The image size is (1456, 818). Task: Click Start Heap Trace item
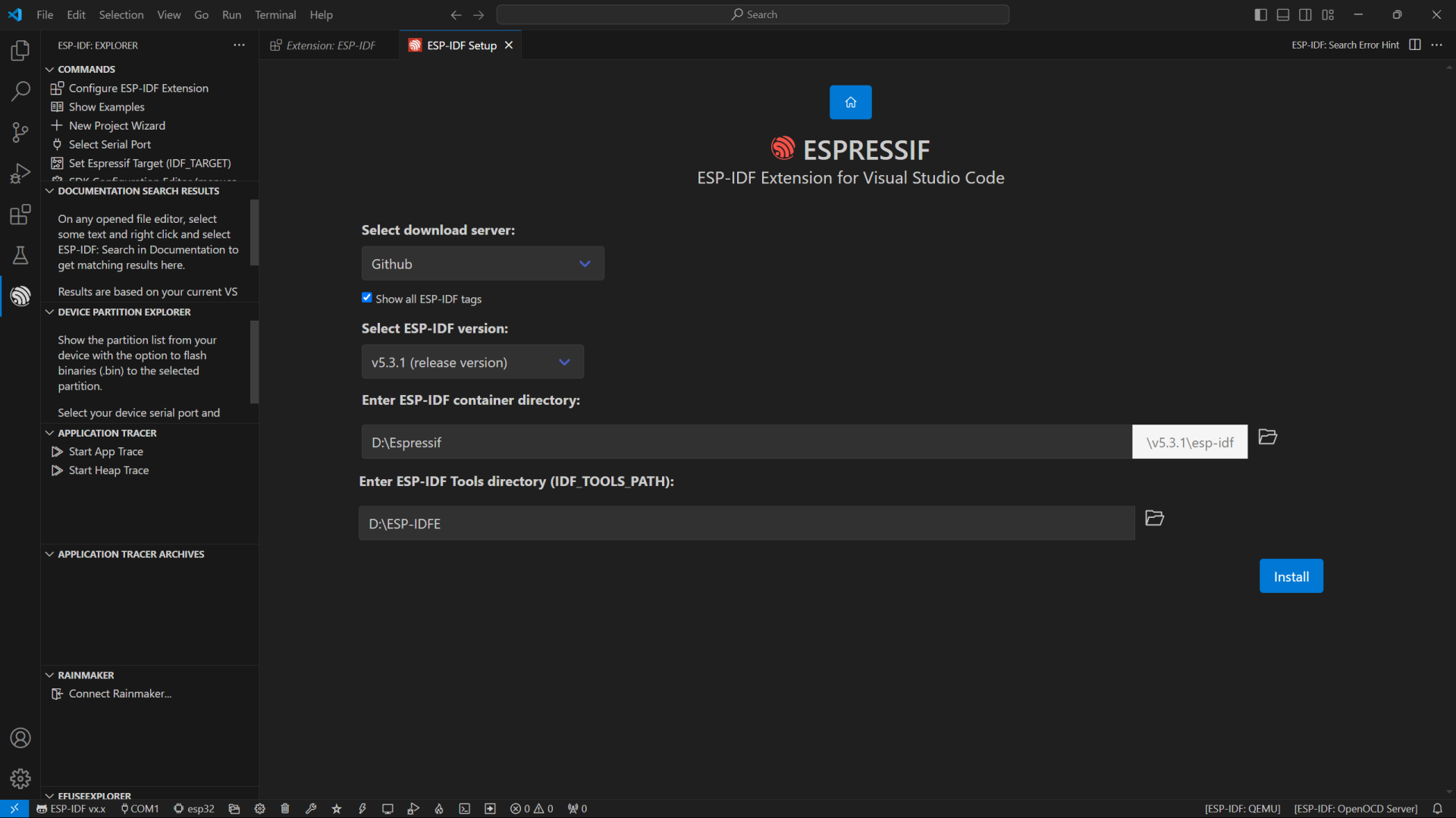pos(108,470)
